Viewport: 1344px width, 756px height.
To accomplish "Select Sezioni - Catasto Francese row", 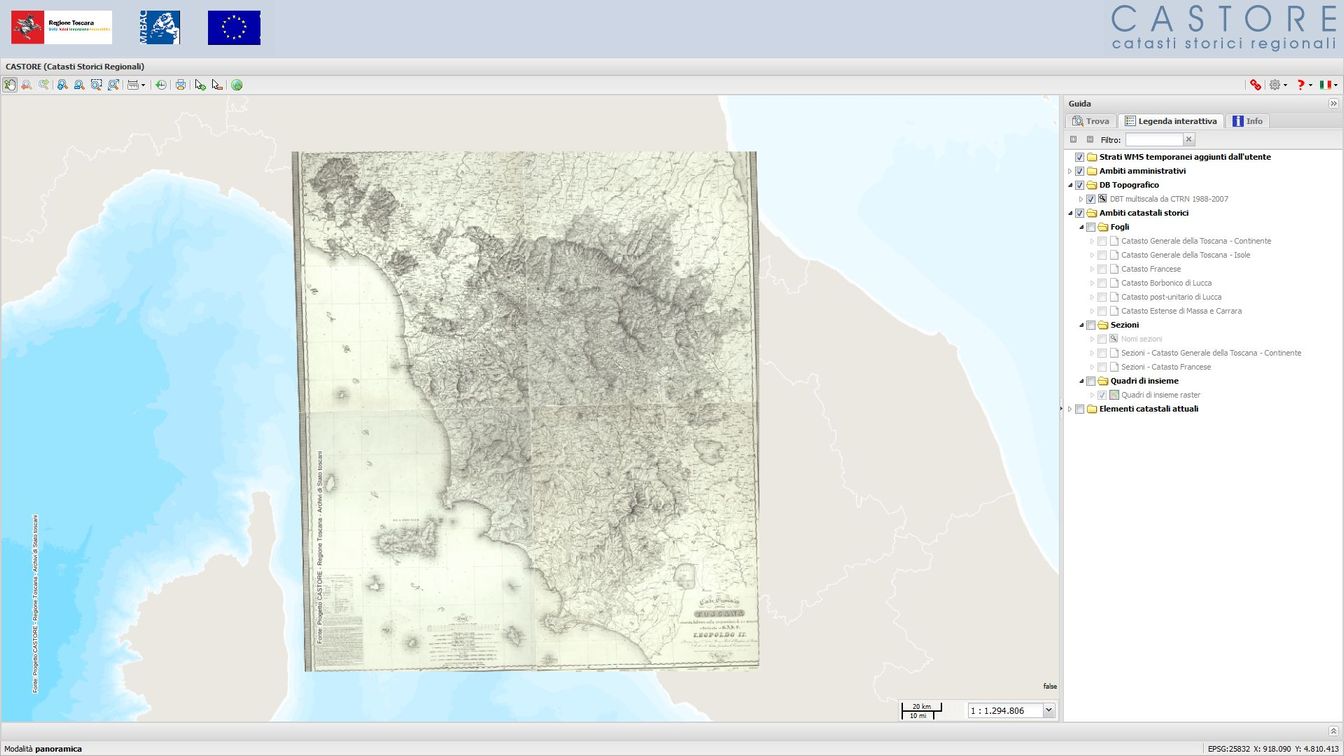I will [1166, 367].
